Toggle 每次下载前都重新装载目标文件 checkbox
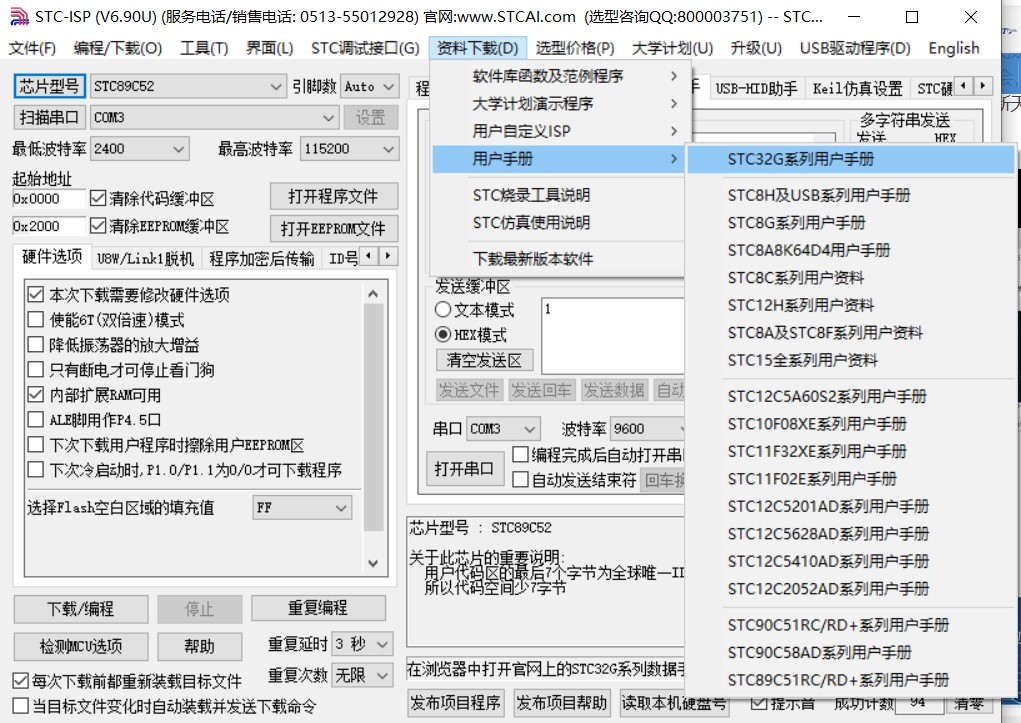Screen dimensions: 1021x723 (x=20, y=681)
